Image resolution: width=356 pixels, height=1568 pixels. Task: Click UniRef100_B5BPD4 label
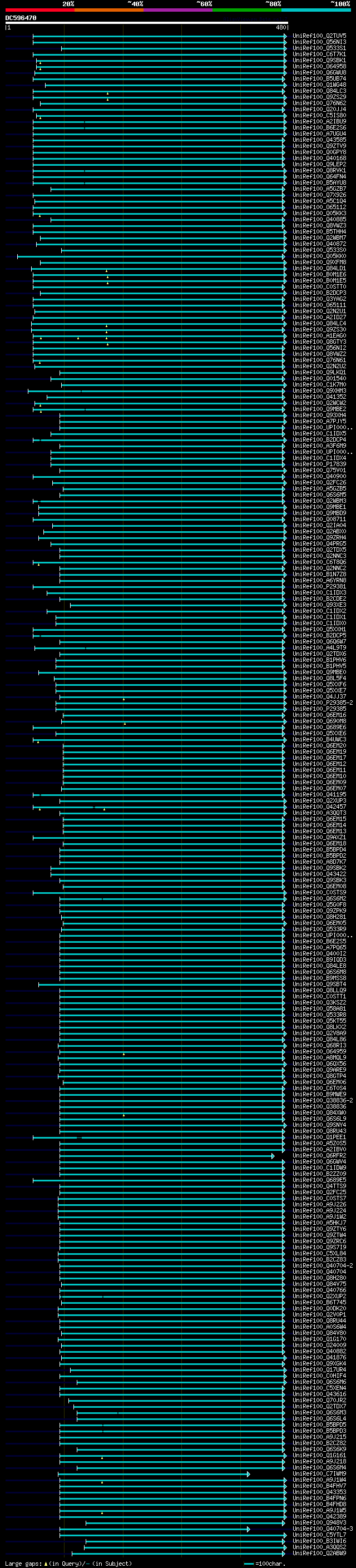point(319,849)
